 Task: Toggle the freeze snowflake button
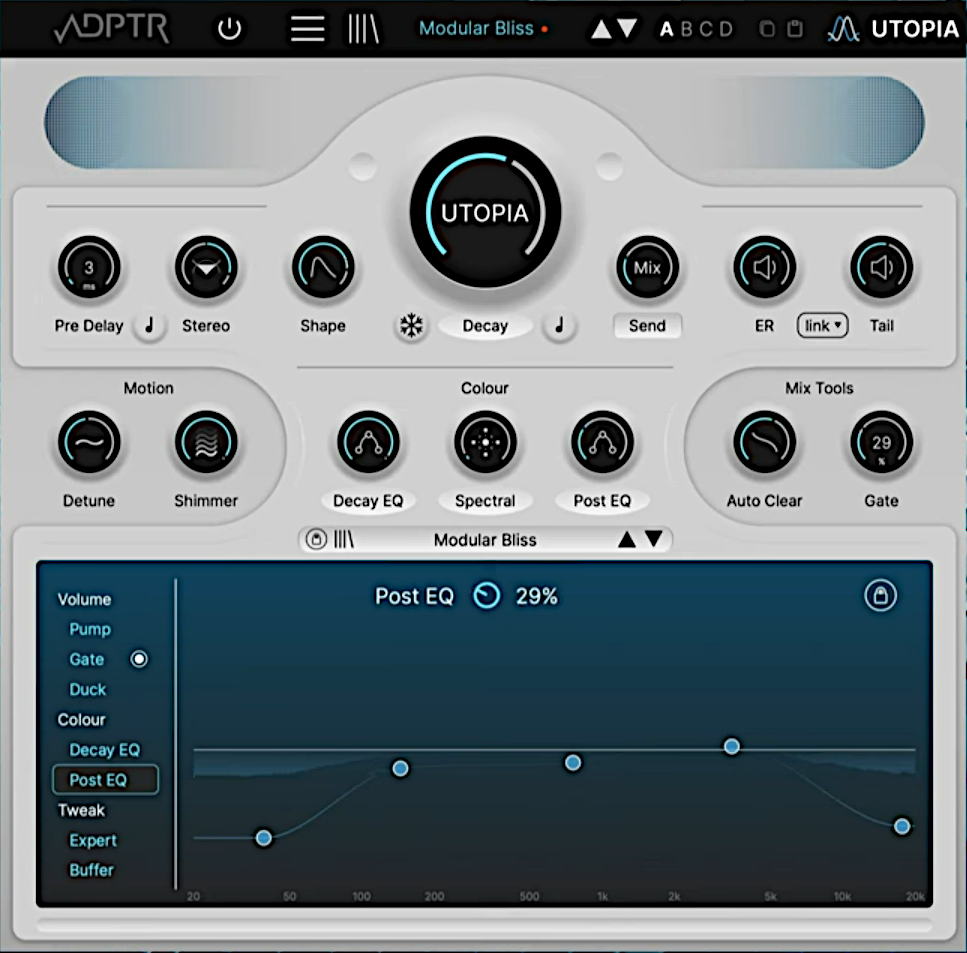[x=411, y=325]
